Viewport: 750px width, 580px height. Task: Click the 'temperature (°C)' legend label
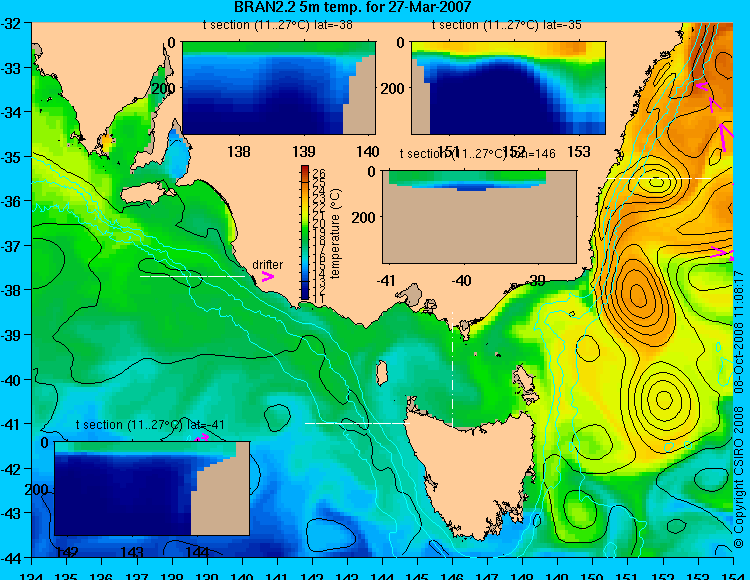(x=335, y=233)
